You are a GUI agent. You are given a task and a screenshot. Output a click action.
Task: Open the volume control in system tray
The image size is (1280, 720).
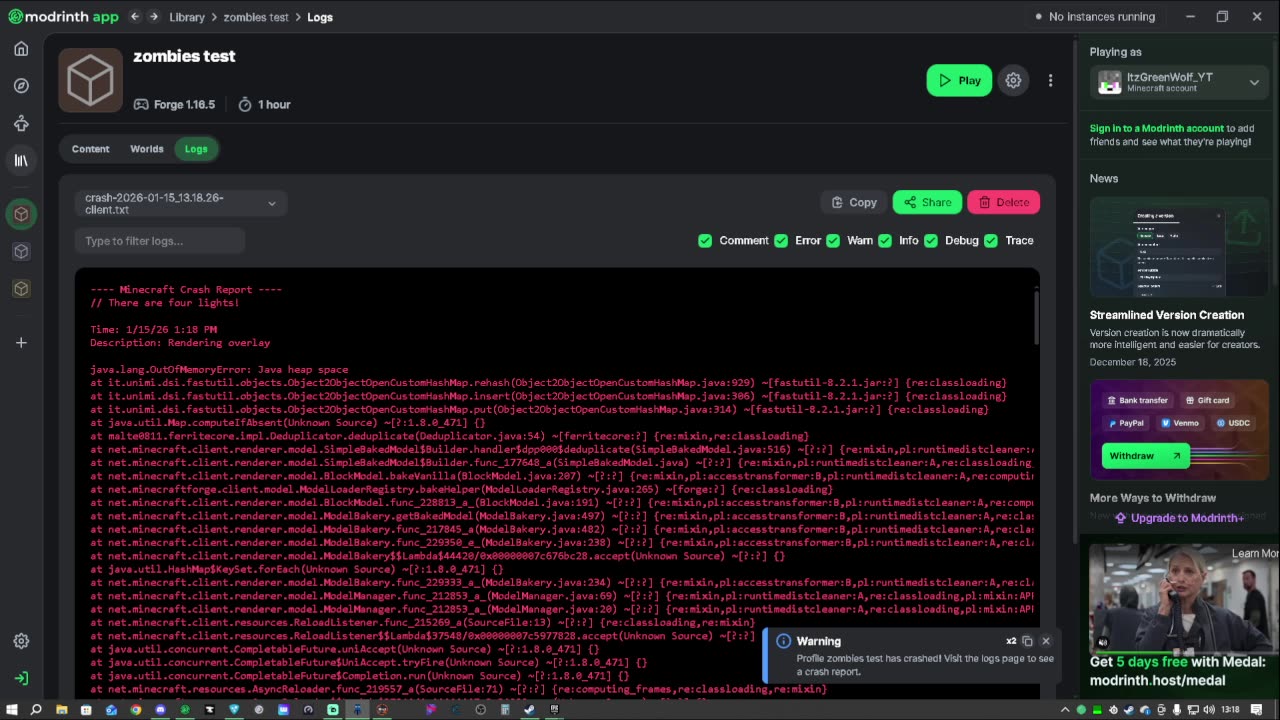click(x=1208, y=710)
